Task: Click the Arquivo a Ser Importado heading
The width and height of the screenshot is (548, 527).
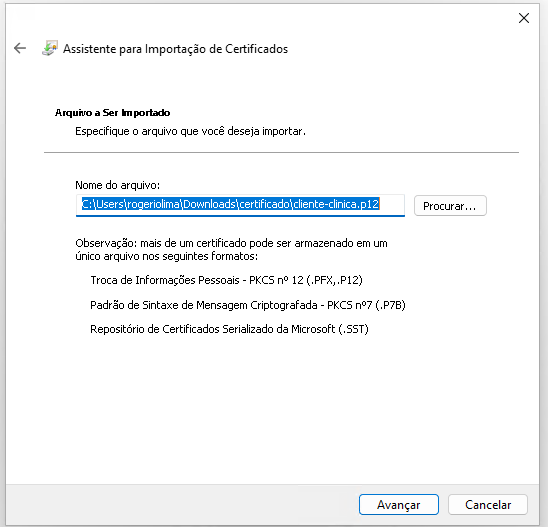Action: click(x=112, y=113)
